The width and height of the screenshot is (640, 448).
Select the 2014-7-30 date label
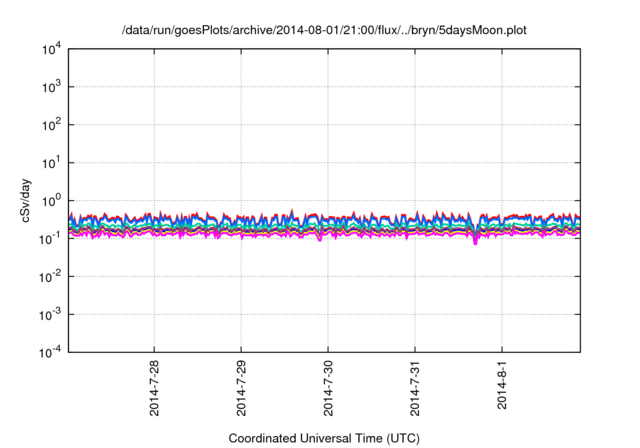(328, 388)
